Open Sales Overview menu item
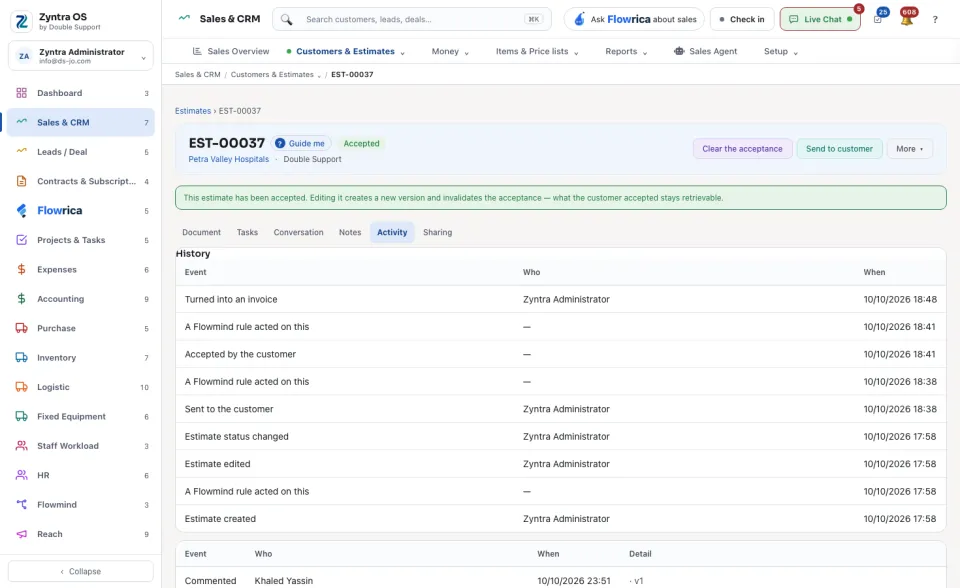This screenshot has height=588, width=960. pos(231,51)
